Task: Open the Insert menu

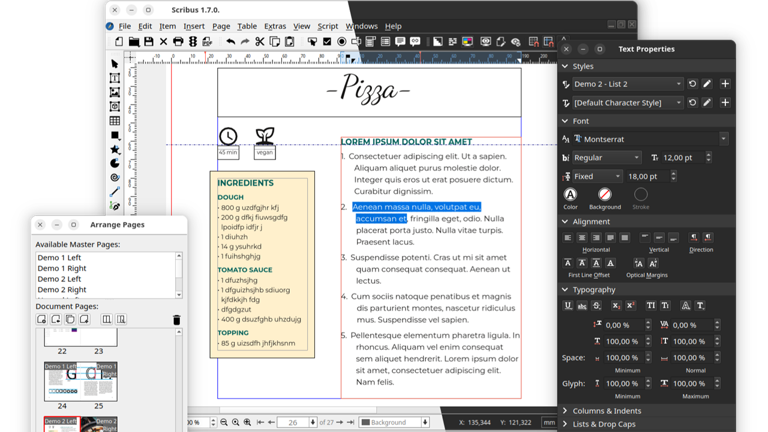Action: (194, 26)
